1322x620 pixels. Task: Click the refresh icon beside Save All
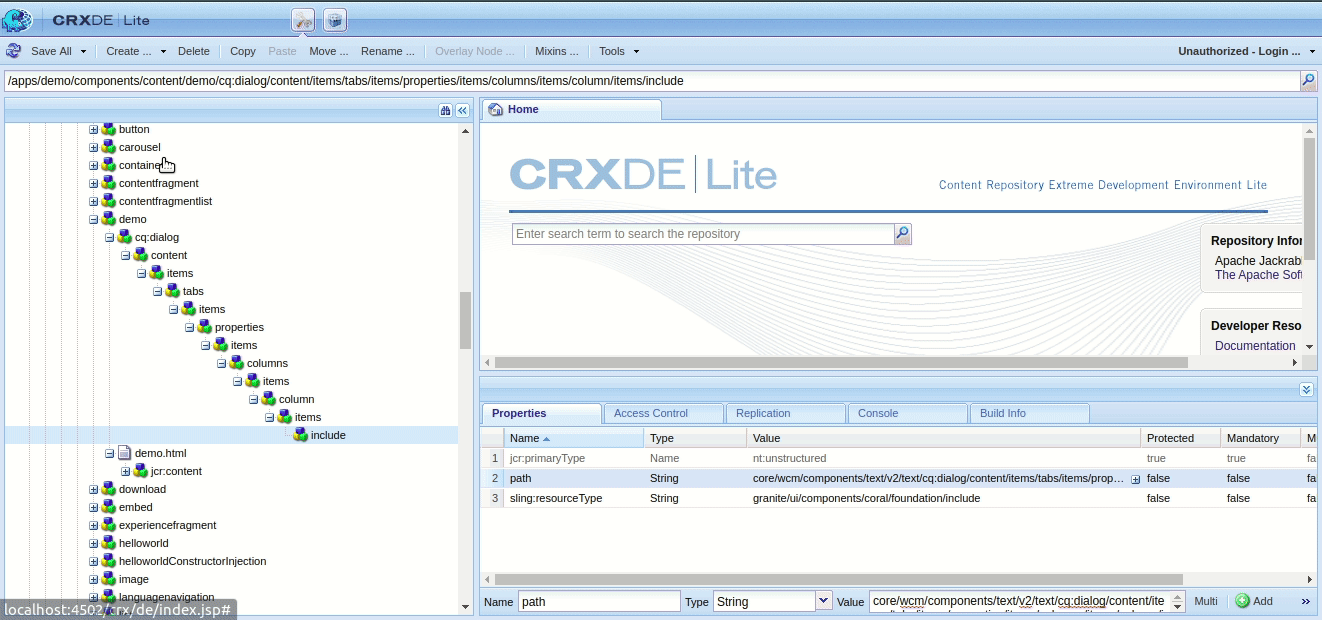(13, 51)
